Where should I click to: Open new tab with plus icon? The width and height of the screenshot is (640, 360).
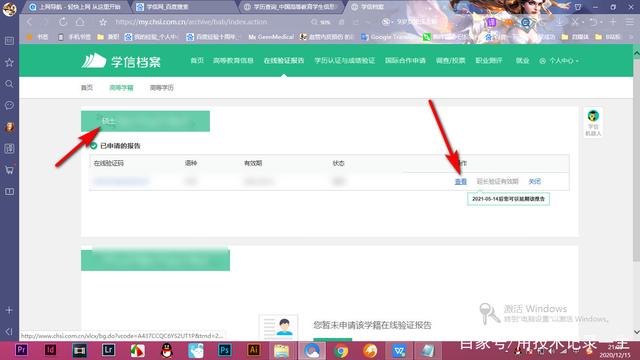(x=613, y=22)
